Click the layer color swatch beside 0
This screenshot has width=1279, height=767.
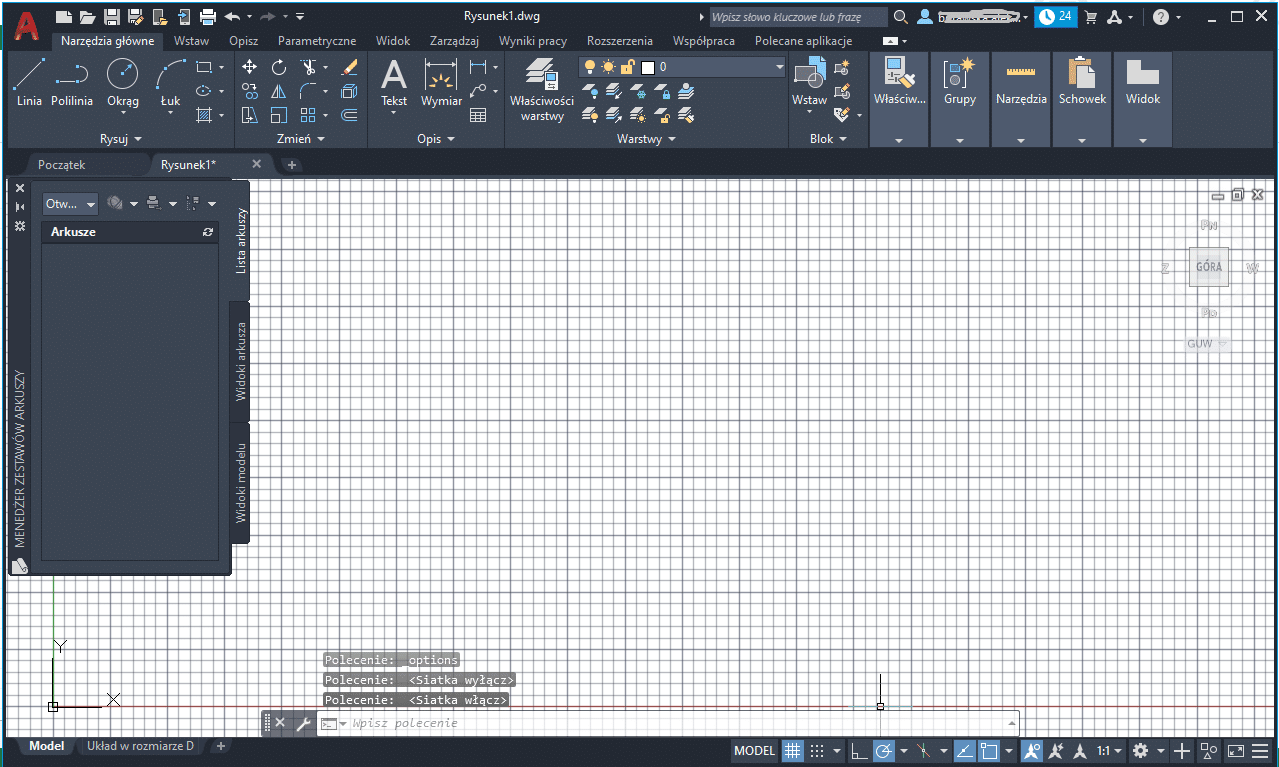tap(648, 67)
